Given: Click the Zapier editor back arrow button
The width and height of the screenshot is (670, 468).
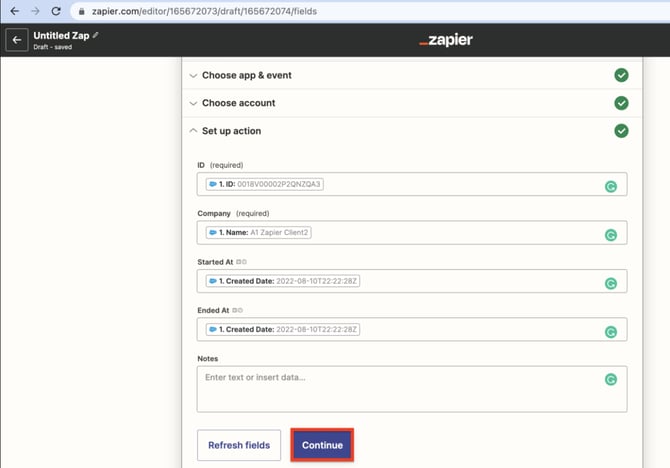Looking at the screenshot, I should 16,40.
